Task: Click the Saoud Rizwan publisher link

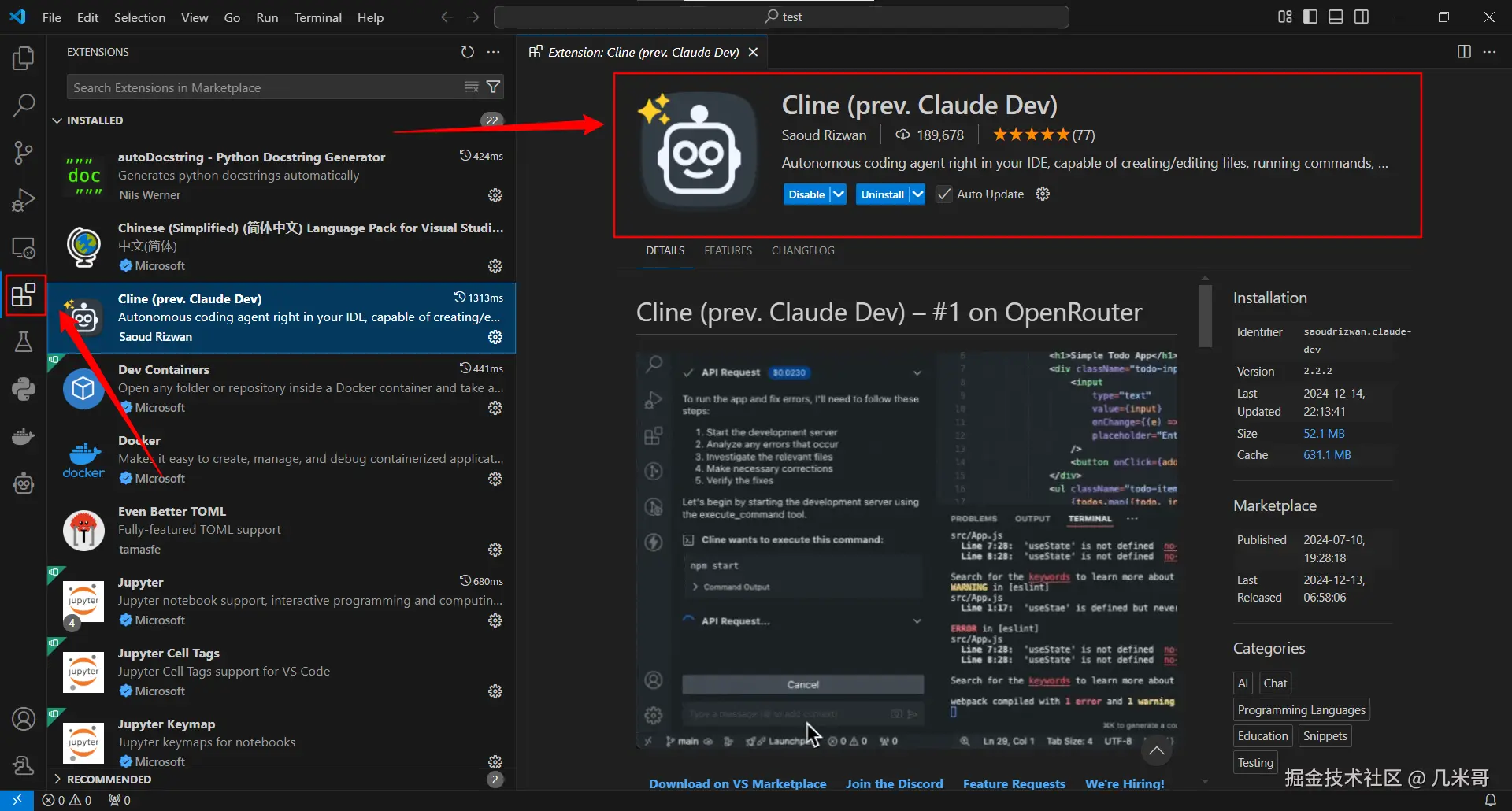Action: 824,135
